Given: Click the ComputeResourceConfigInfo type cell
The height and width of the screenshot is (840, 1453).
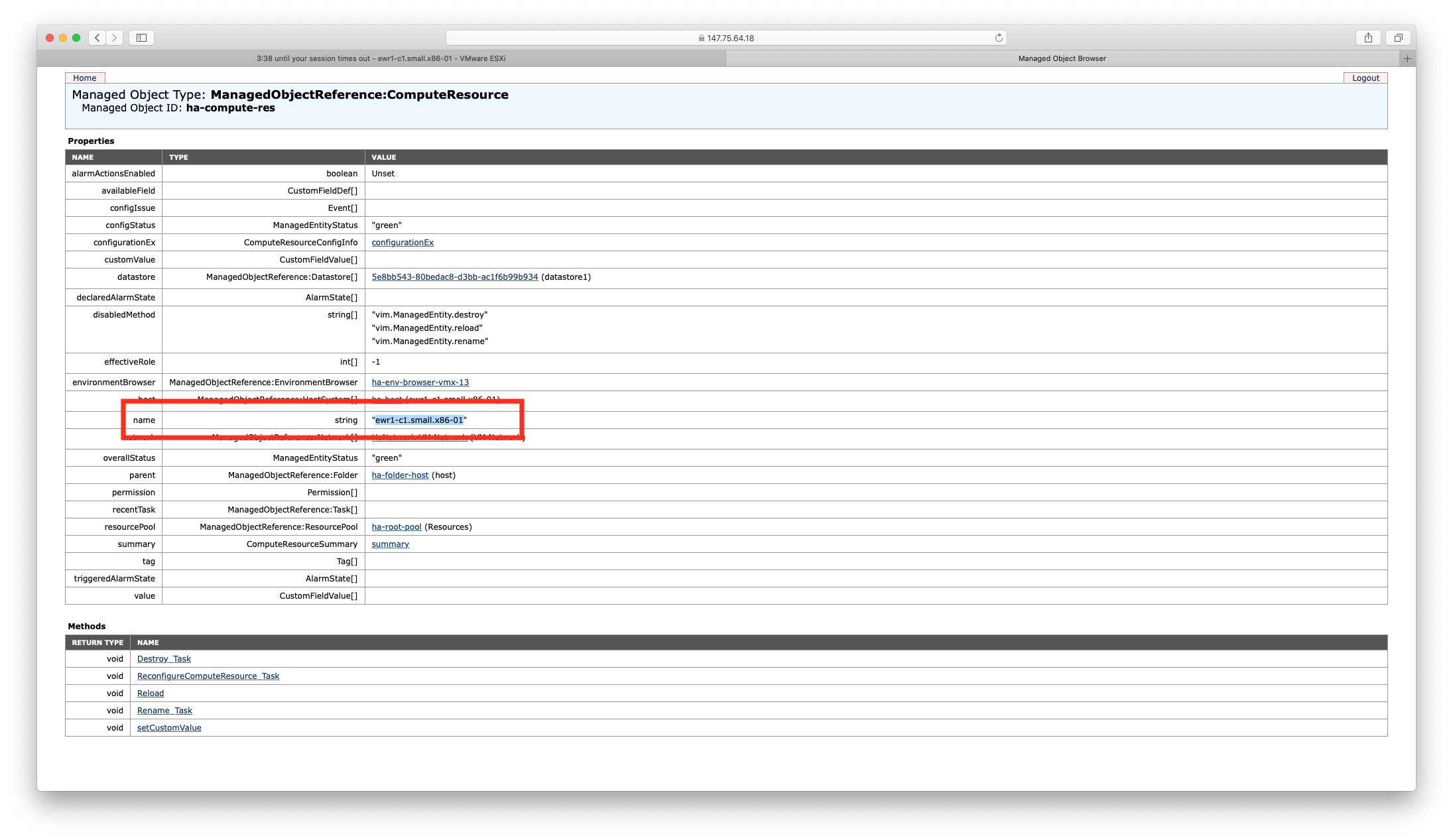Looking at the screenshot, I should [x=300, y=243].
